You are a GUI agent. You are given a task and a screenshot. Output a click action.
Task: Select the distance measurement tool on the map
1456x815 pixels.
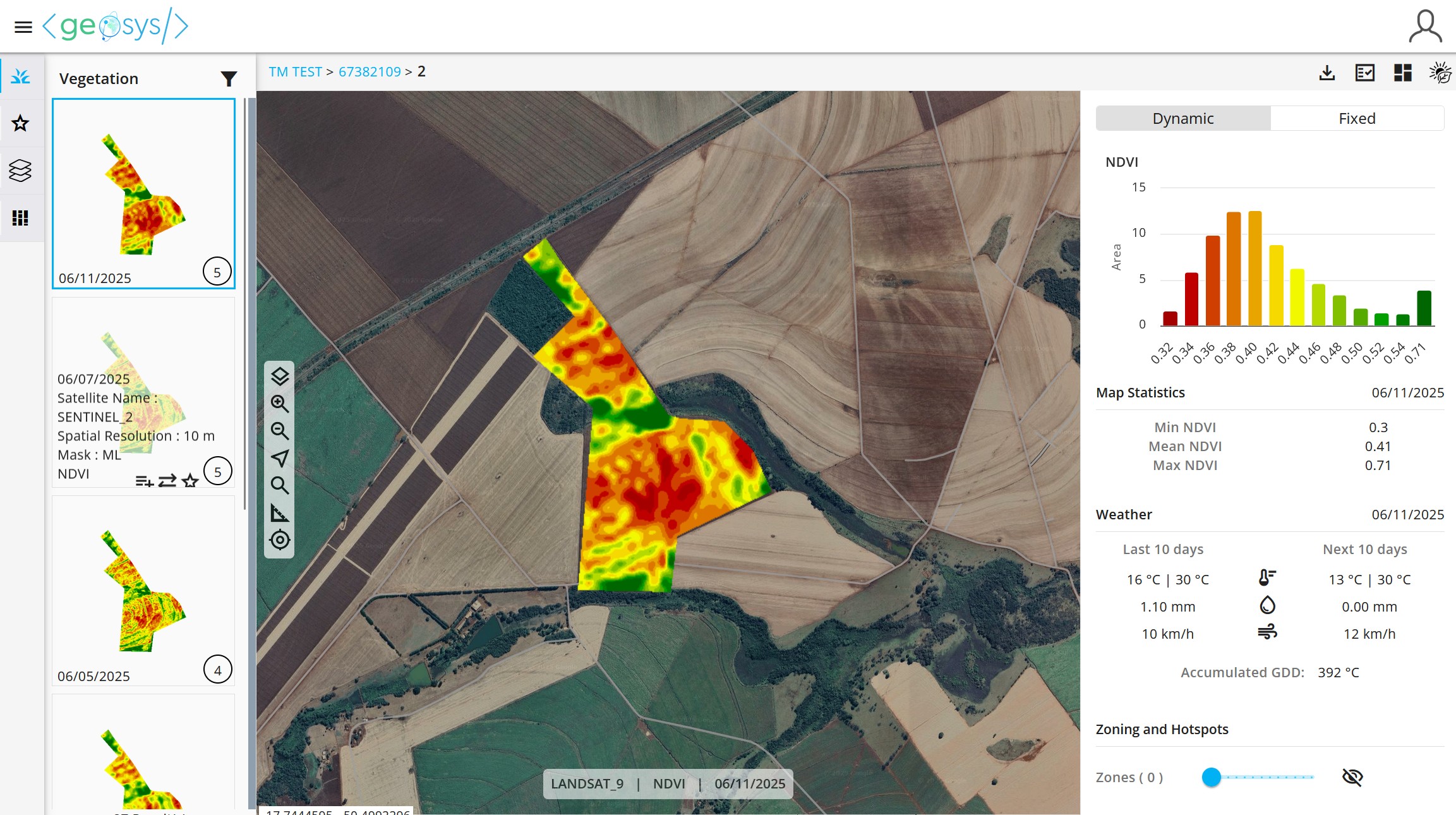tap(280, 513)
